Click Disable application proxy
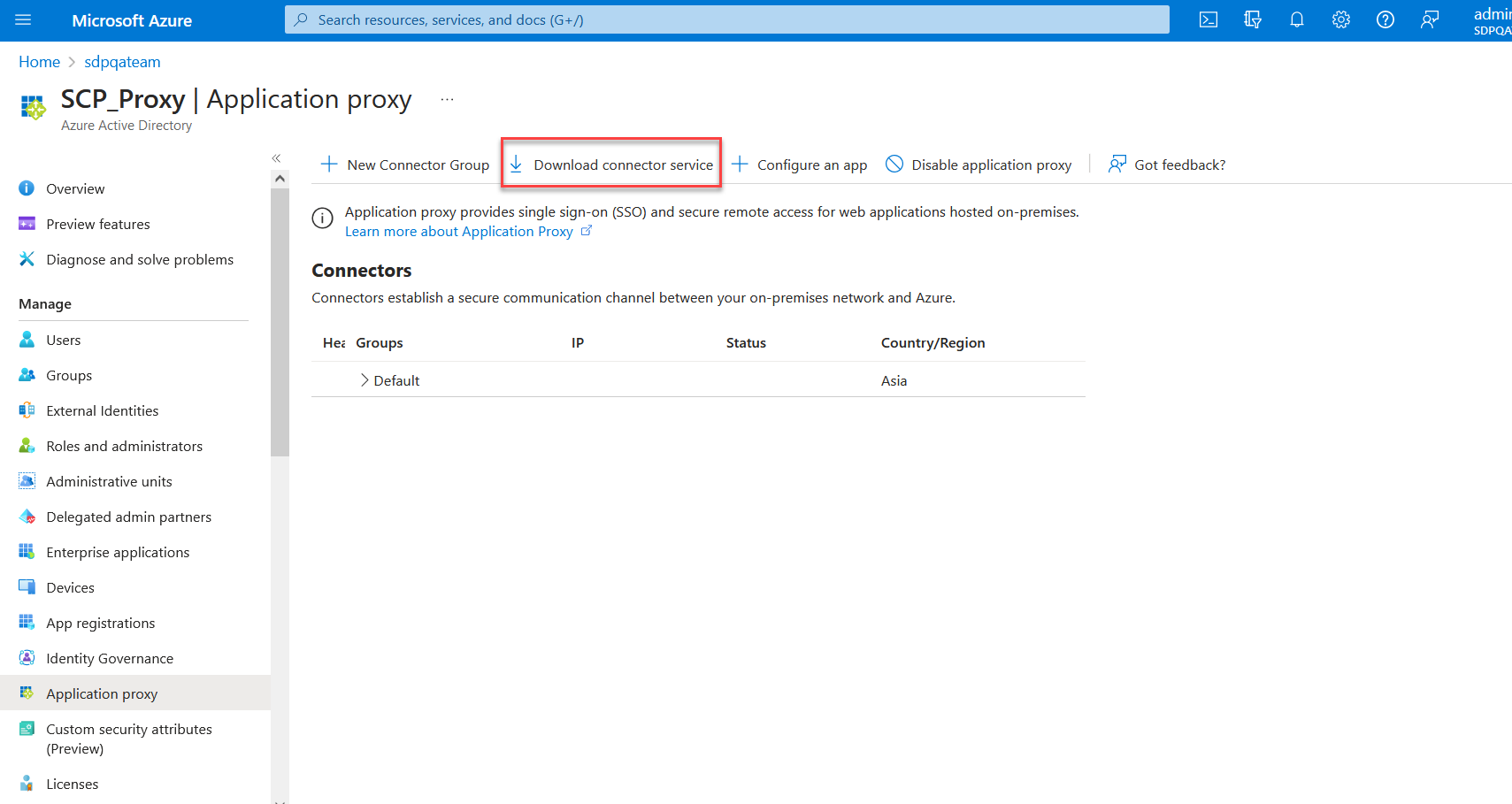 coord(979,165)
